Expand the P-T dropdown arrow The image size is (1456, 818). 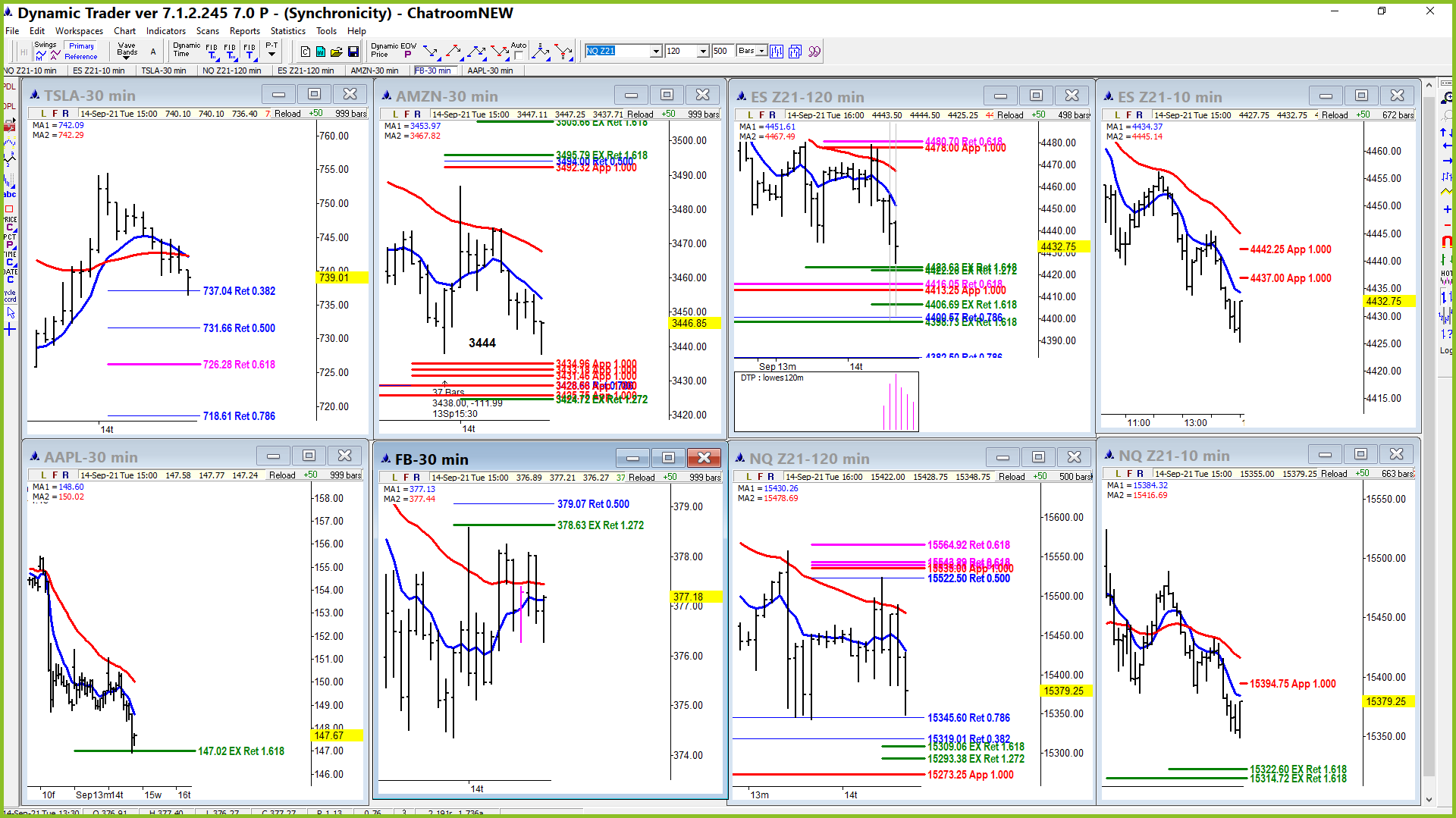click(x=271, y=55)
